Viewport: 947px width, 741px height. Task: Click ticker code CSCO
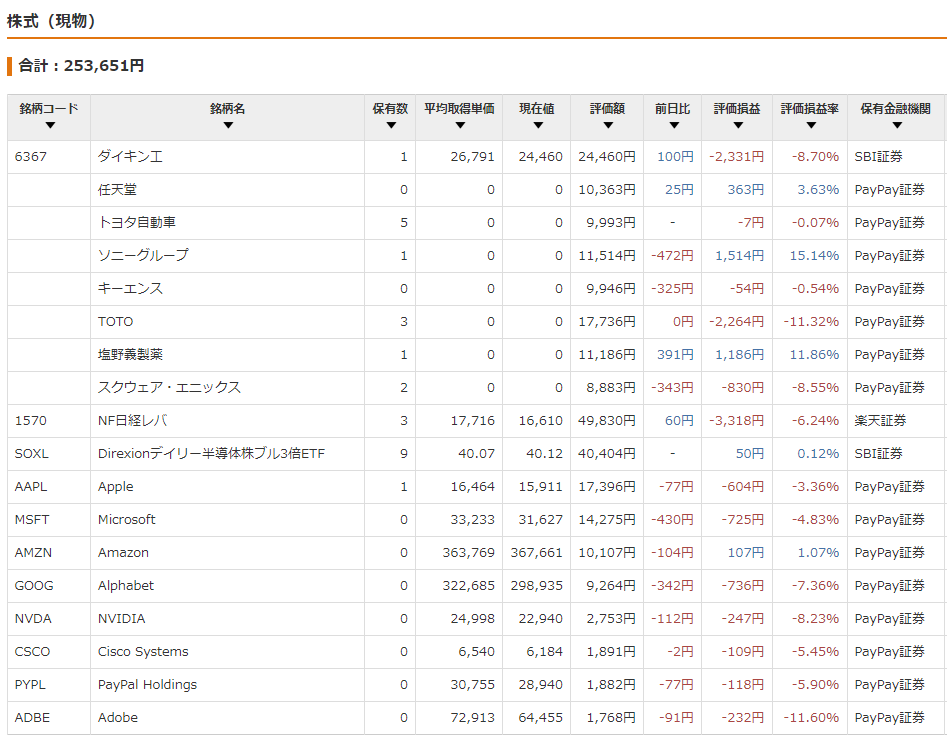(x=33, y=652)
